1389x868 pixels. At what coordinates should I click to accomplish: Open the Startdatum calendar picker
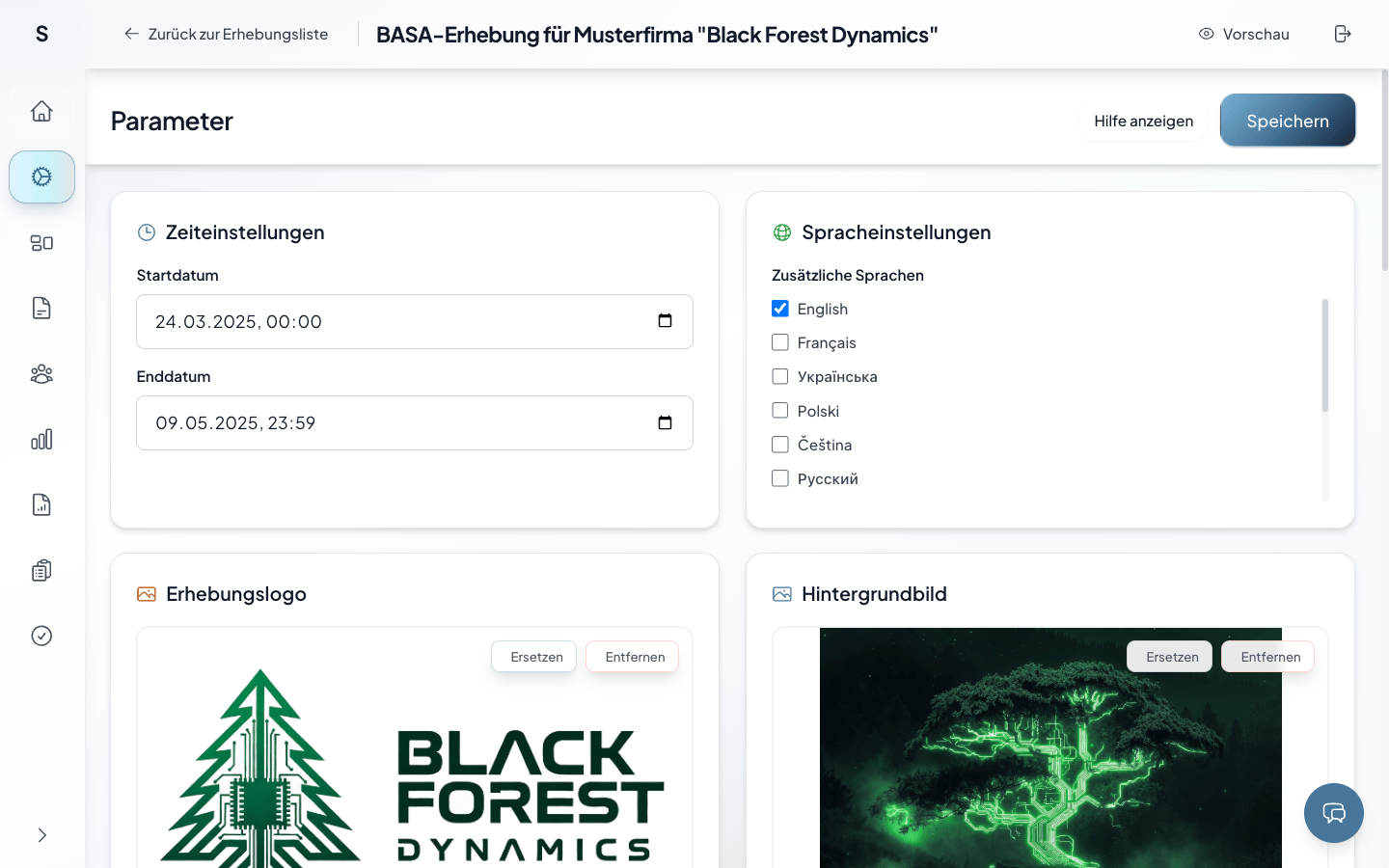tap(665, 321)
